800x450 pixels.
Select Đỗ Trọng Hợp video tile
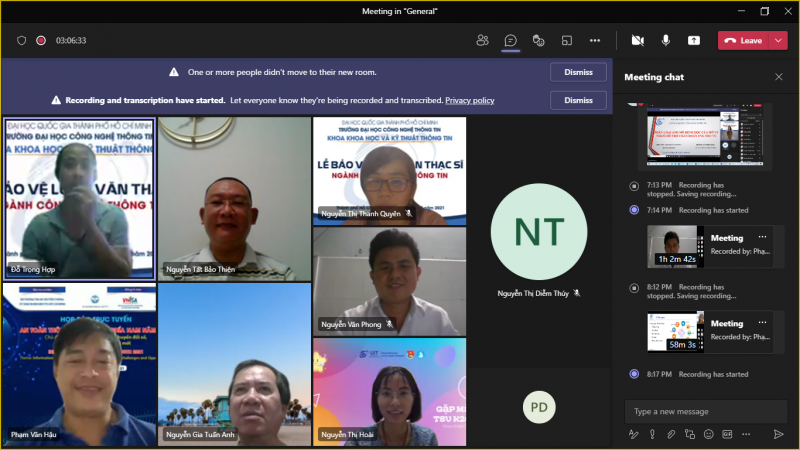click(79, 198)
